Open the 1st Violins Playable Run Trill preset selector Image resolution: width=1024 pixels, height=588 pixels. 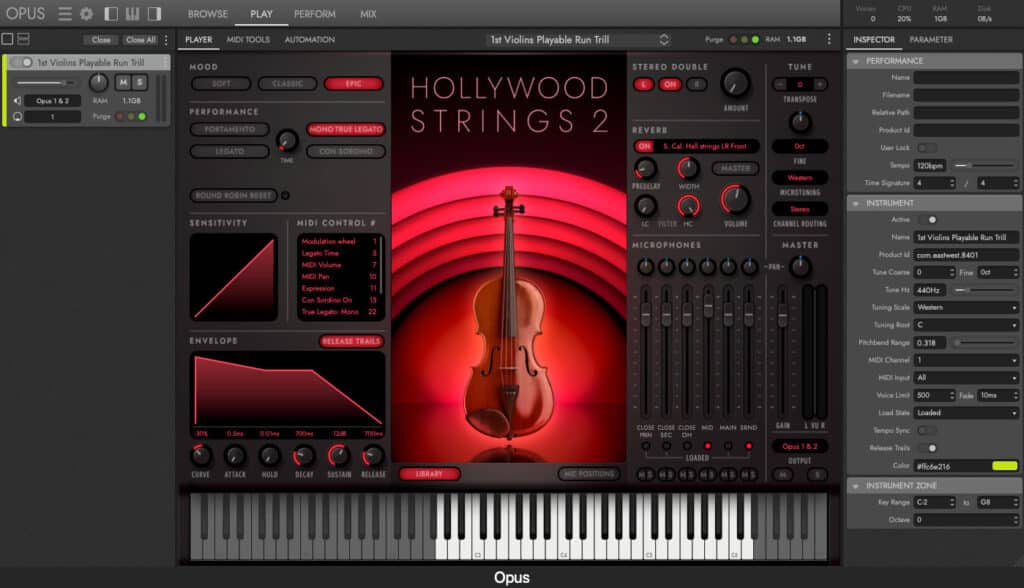pyautogui.click(x=570, y=38)
